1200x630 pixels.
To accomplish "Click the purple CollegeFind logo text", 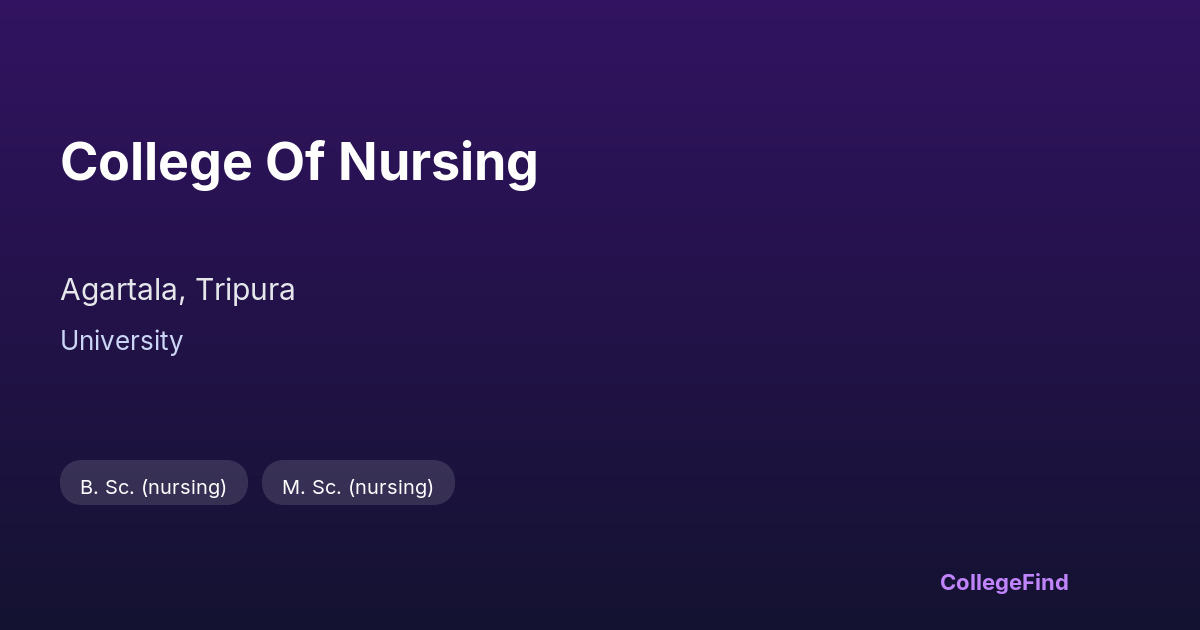I will (1004, 582).
